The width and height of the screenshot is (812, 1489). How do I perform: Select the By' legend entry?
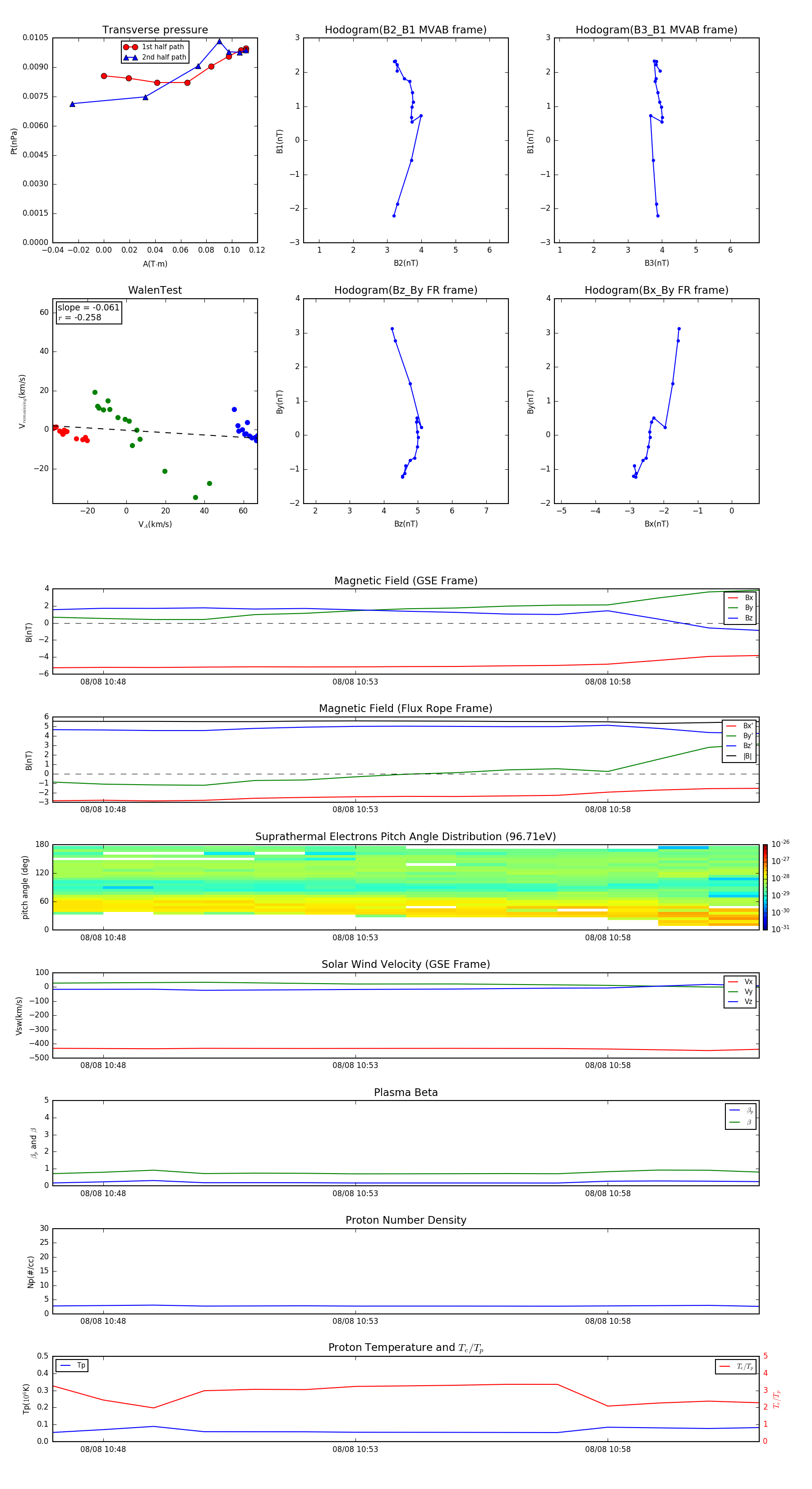[x=740, y=736]
